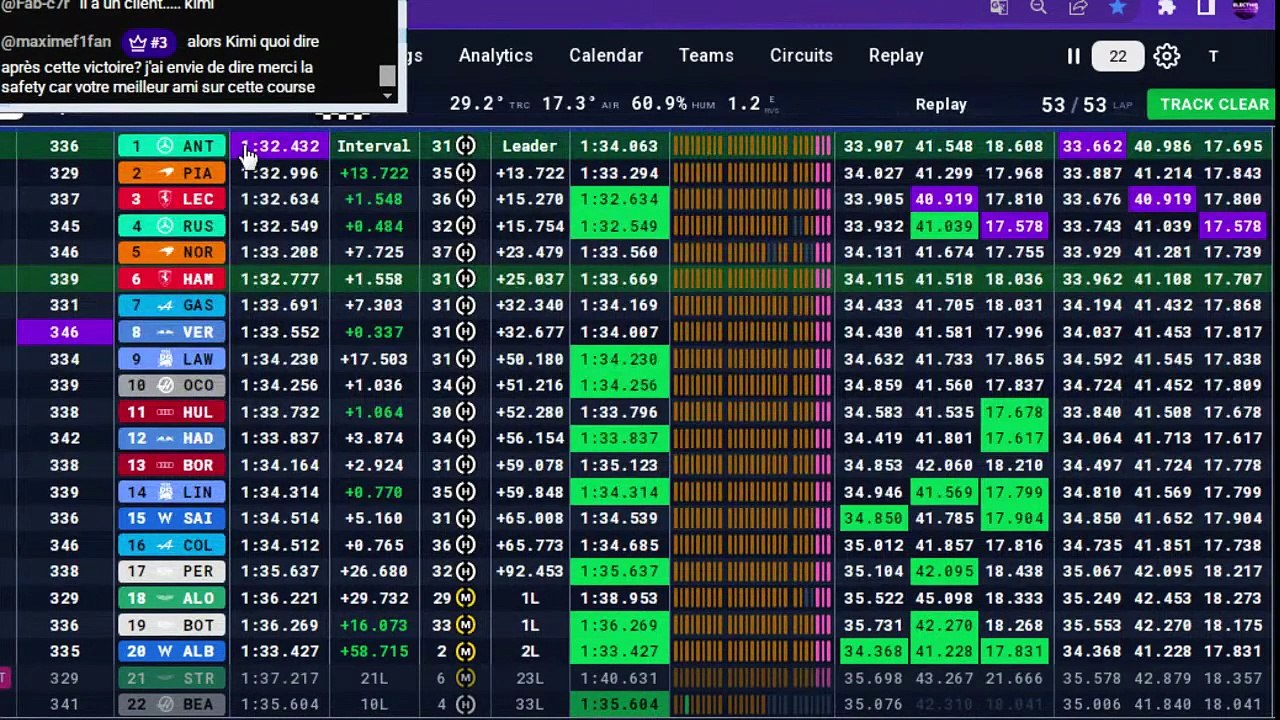This screenshot has height=720, width=1280.
Task: Click the chat panel scrollbar thumb
Action: (387, 76)
